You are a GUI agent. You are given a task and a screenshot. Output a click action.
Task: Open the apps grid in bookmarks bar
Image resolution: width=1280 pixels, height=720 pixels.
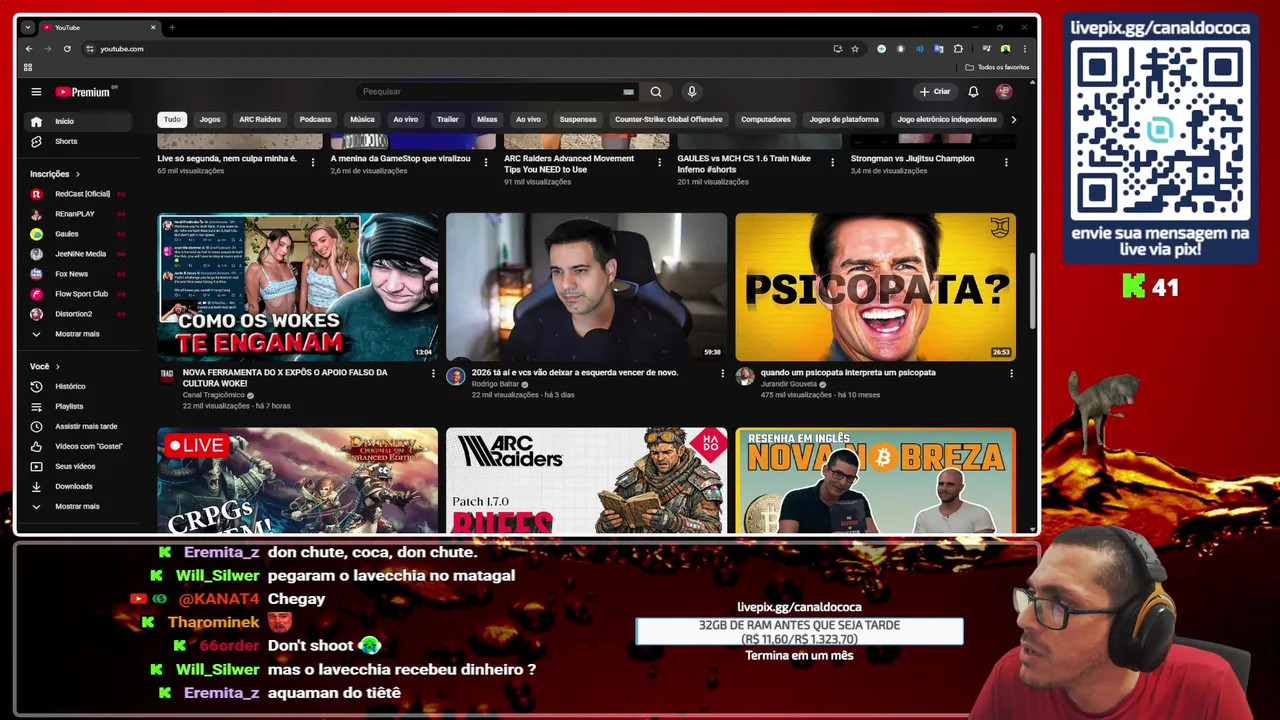click(x=28, y=67)
